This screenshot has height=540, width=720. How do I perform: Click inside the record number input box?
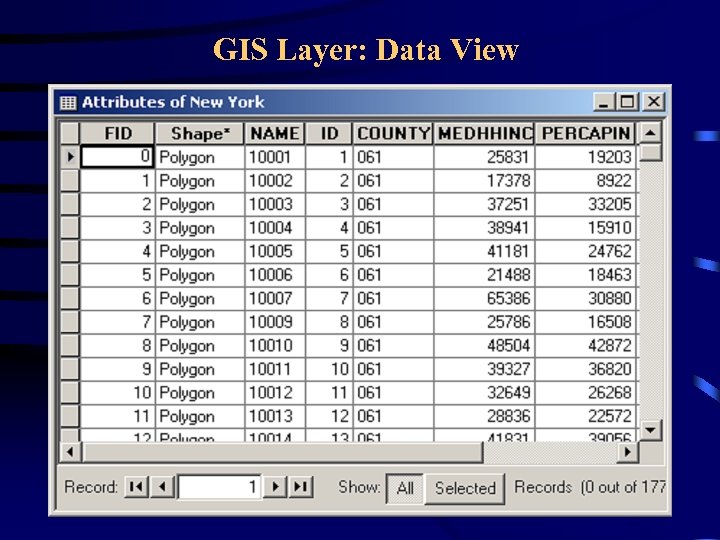pyautogui.click(x=219, y=487)
